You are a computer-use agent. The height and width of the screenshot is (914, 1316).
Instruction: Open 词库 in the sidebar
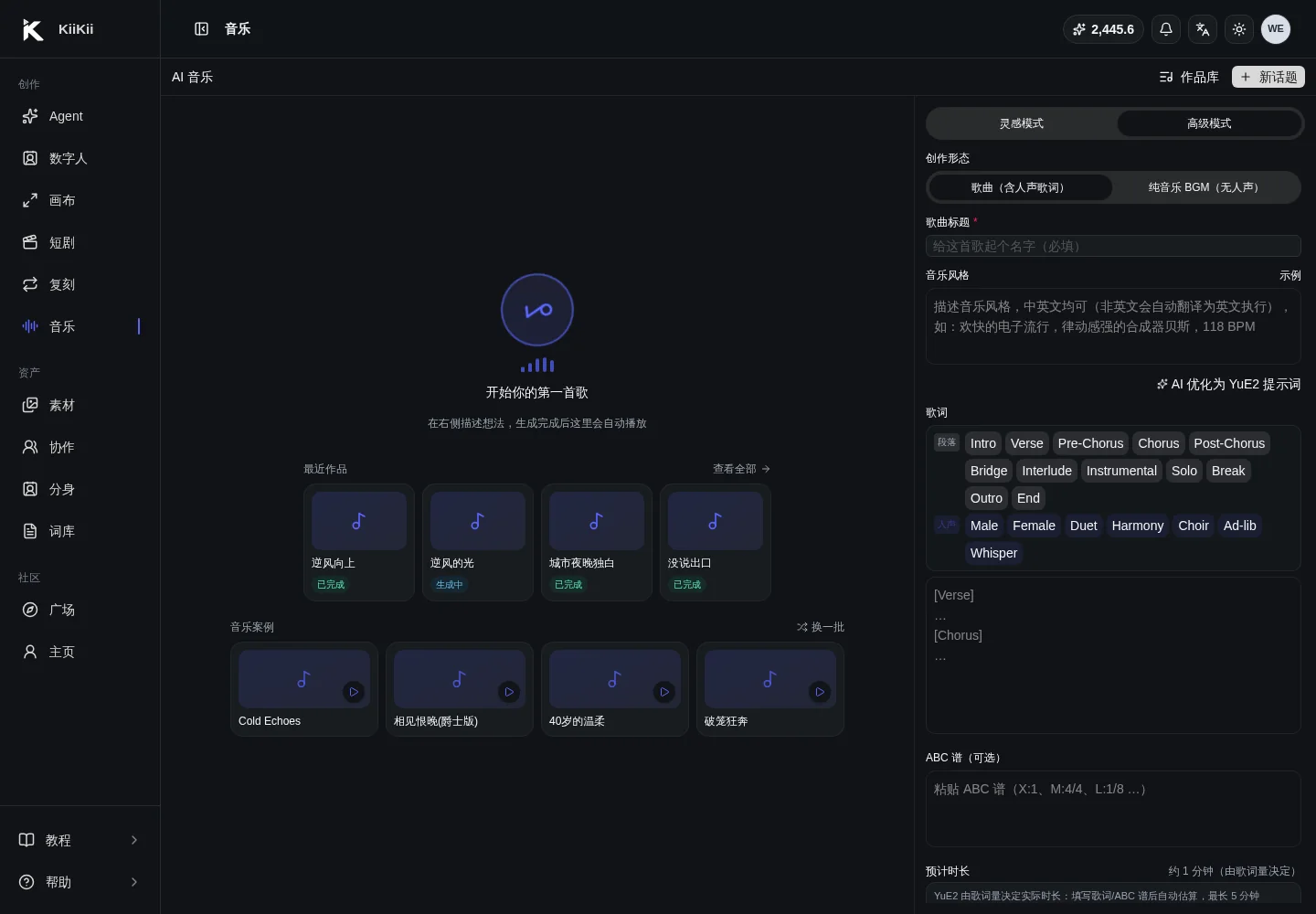80,531
